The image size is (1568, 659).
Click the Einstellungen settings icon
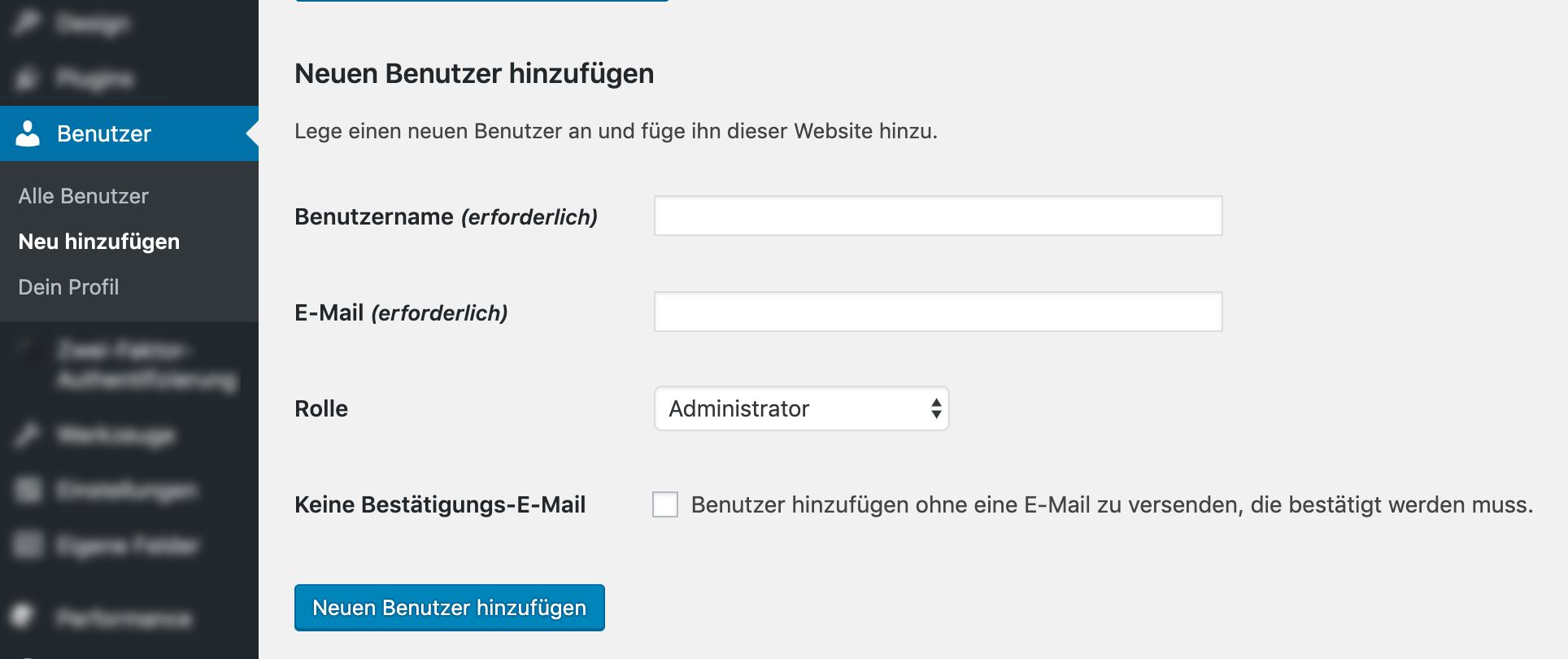pos(28,490)
